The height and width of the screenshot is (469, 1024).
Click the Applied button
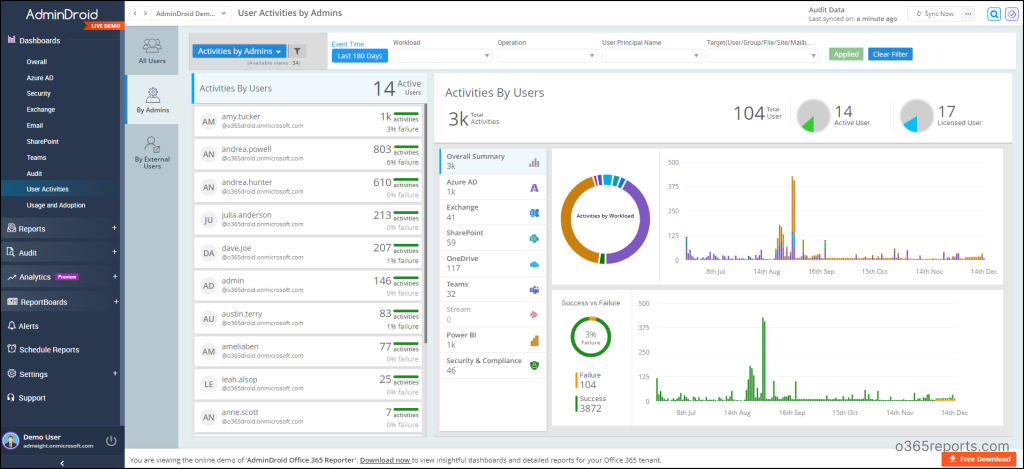click(846, 54)
